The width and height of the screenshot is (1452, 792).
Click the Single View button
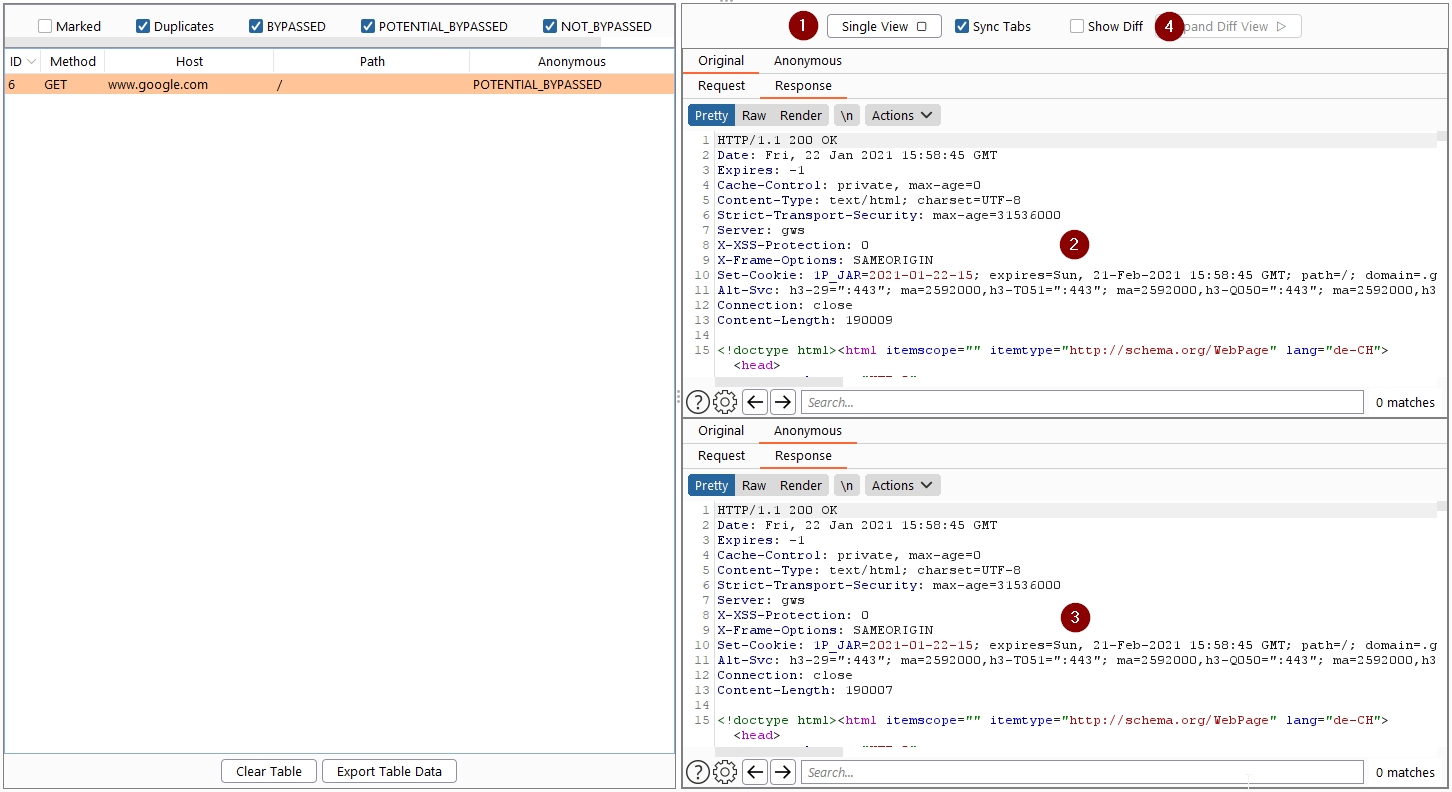[x=884, y=26]
